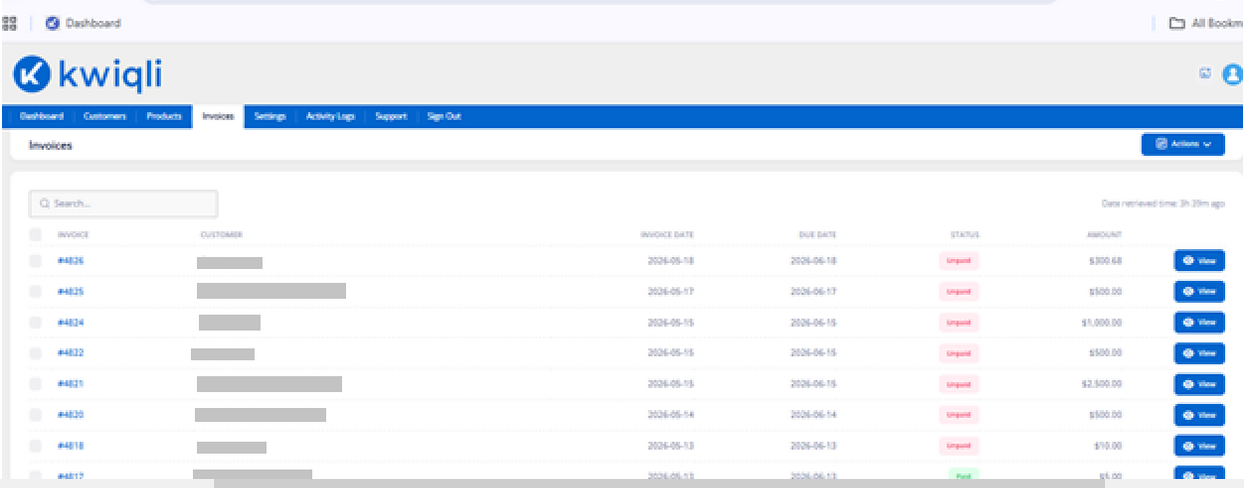This screenshot has width=1244, height=488.
Task: Open the user profile avatar icon
Action: [1233, 73]
